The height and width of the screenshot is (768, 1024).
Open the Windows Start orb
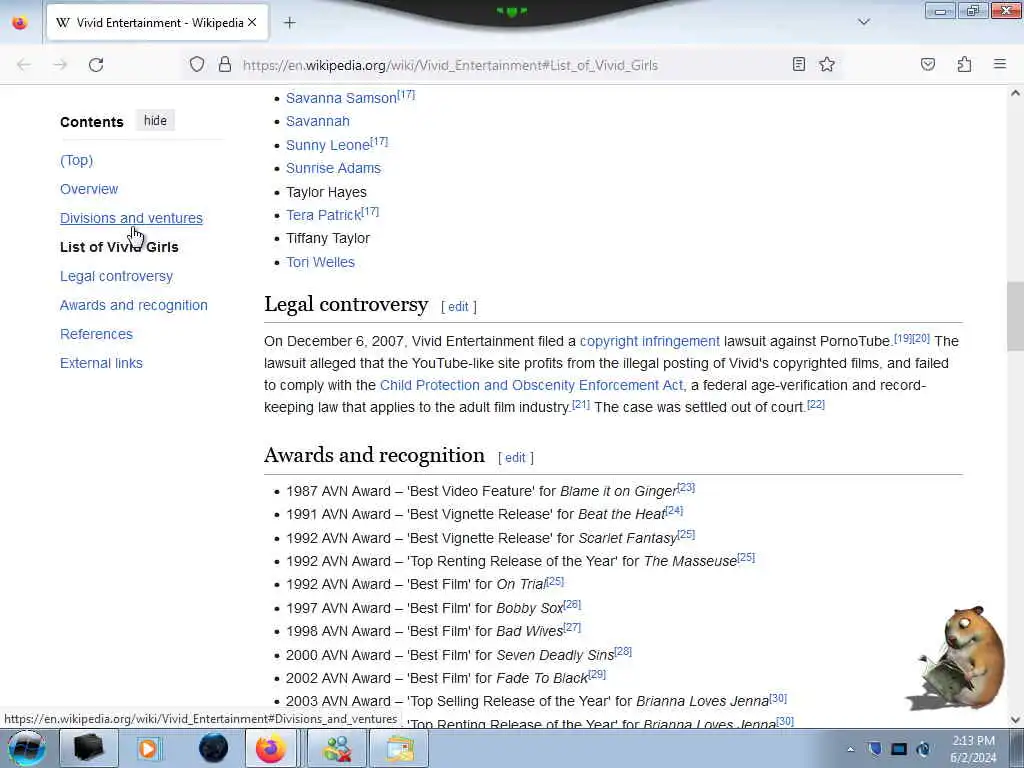coord(27,748)
